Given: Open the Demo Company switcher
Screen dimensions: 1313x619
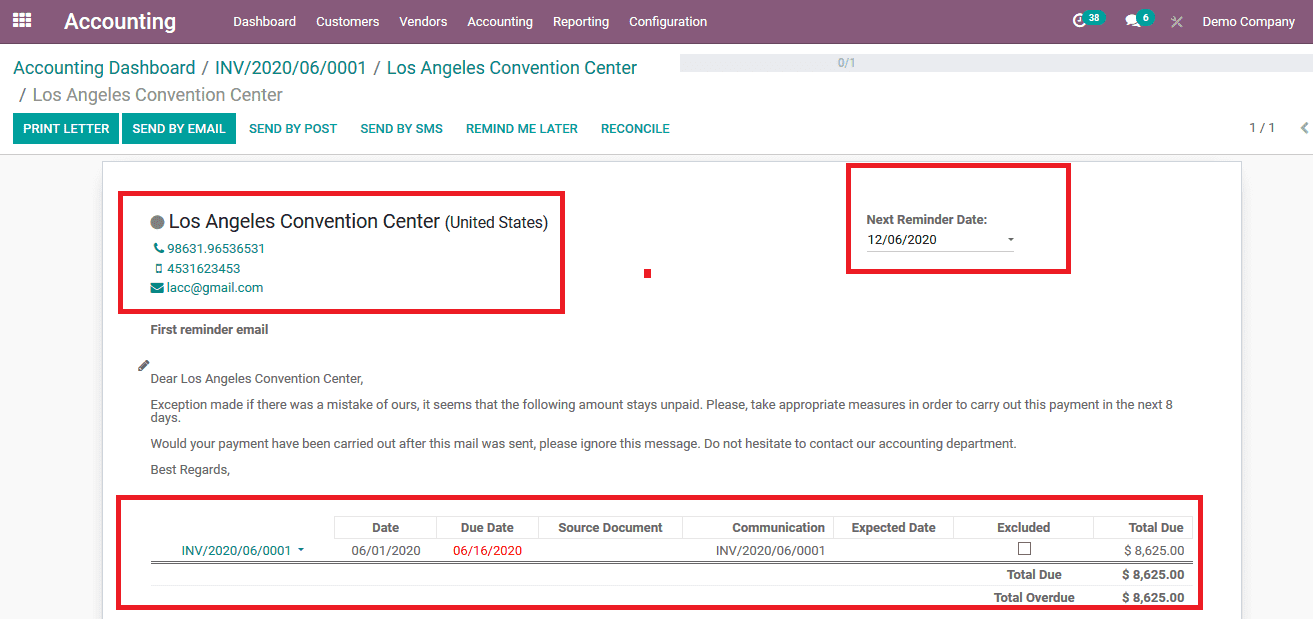Looking at the screenshot, I should point(1248,21).
